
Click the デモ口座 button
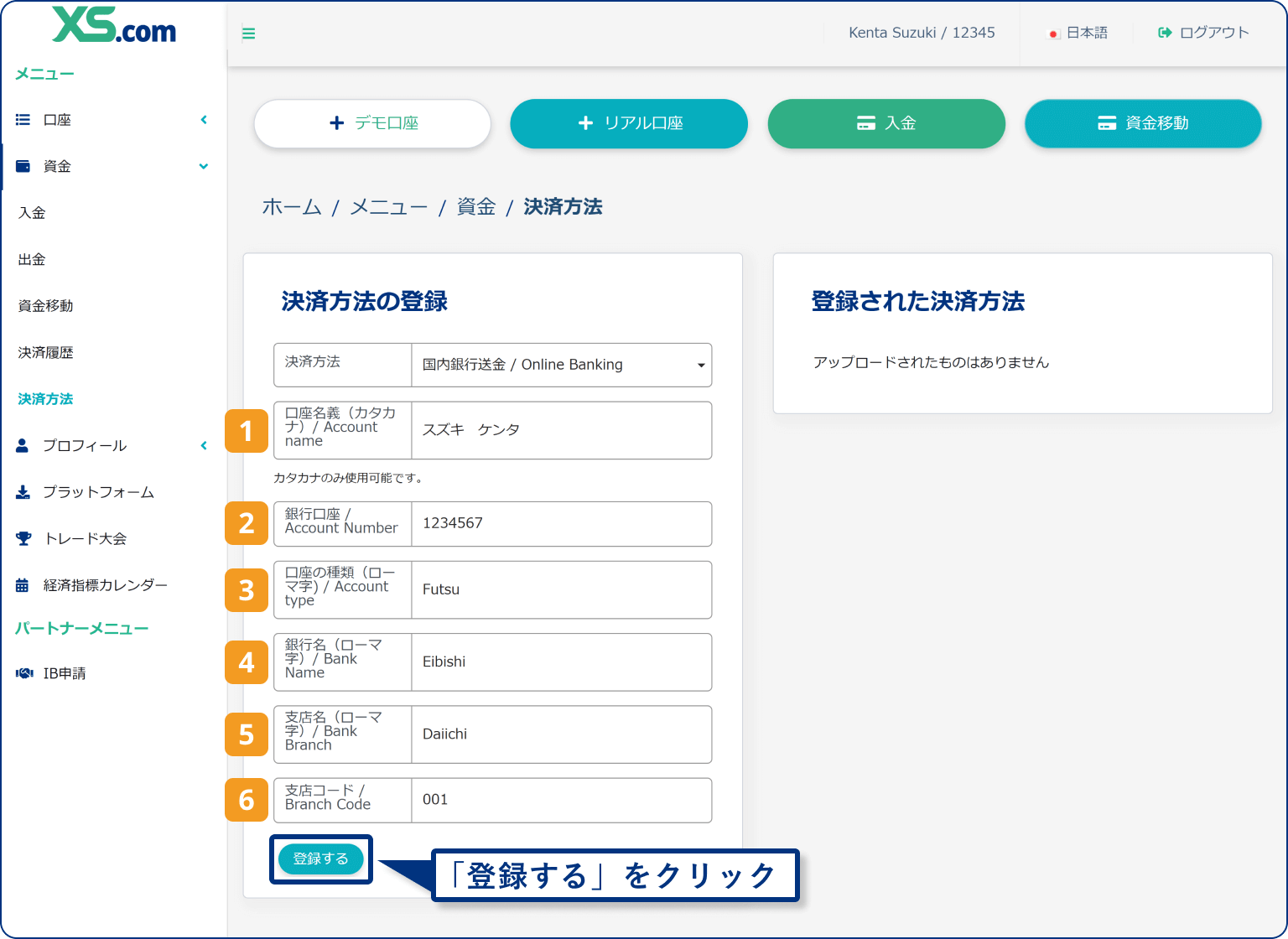[x=372, y=123]
